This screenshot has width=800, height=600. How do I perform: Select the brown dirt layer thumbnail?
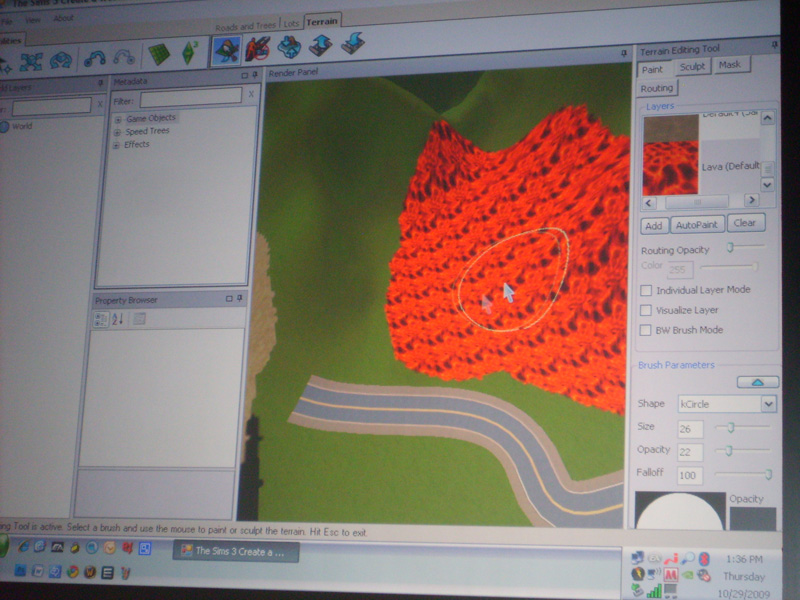pyautogui.click(x=671, y=129)
